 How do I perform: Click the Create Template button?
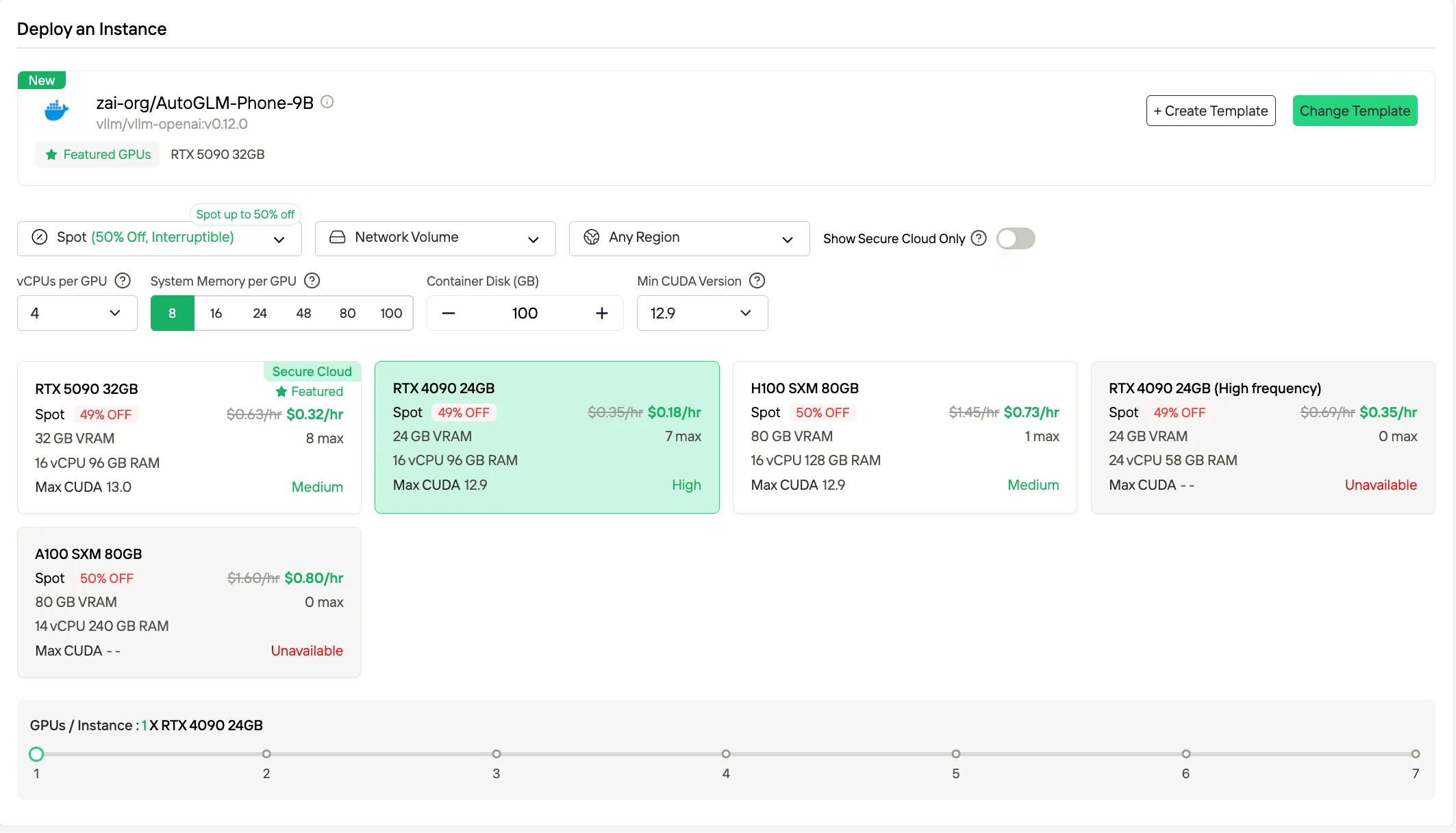(x=1211, y=111)
